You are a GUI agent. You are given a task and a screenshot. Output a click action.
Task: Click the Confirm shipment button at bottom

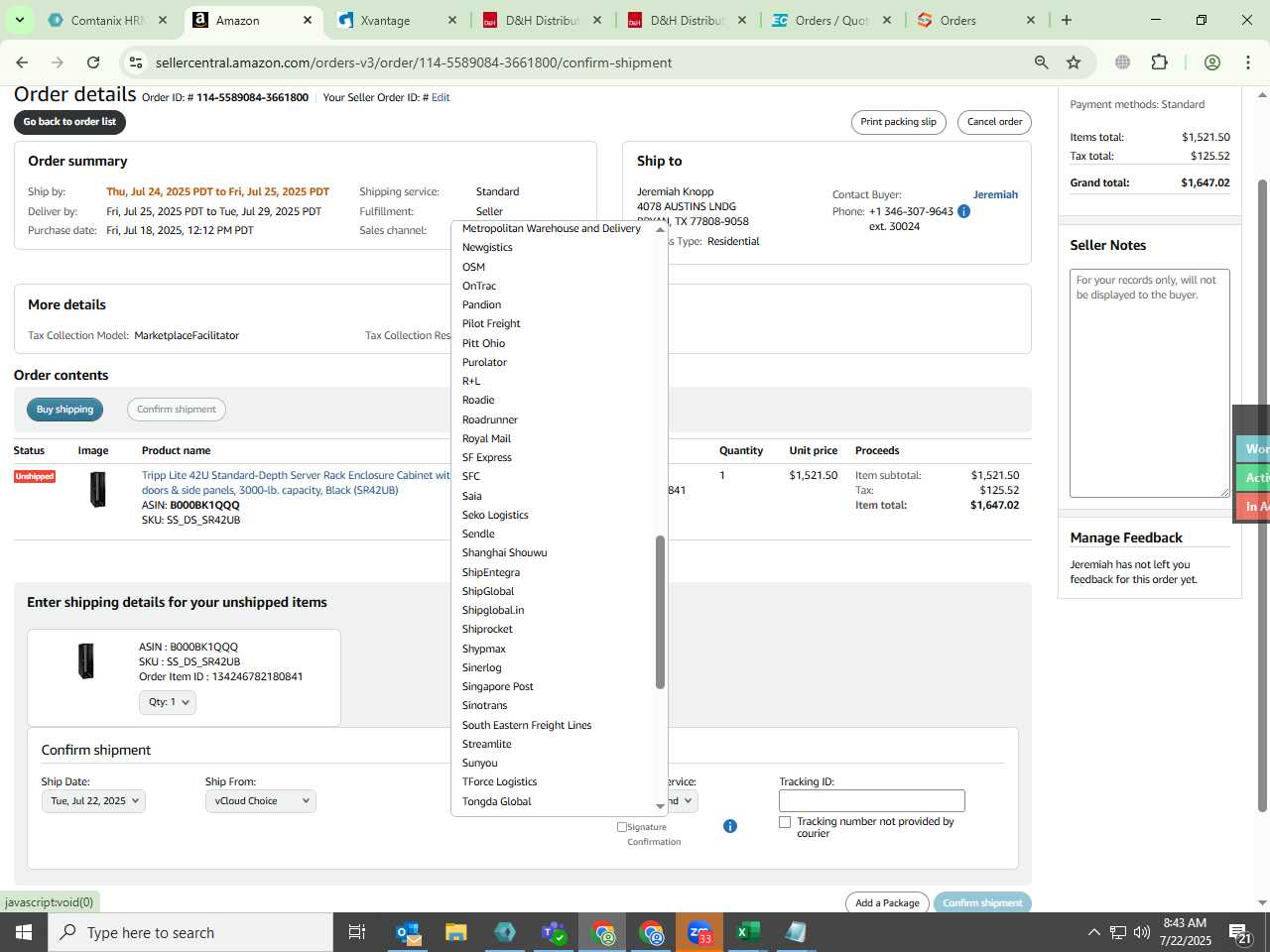982,903
